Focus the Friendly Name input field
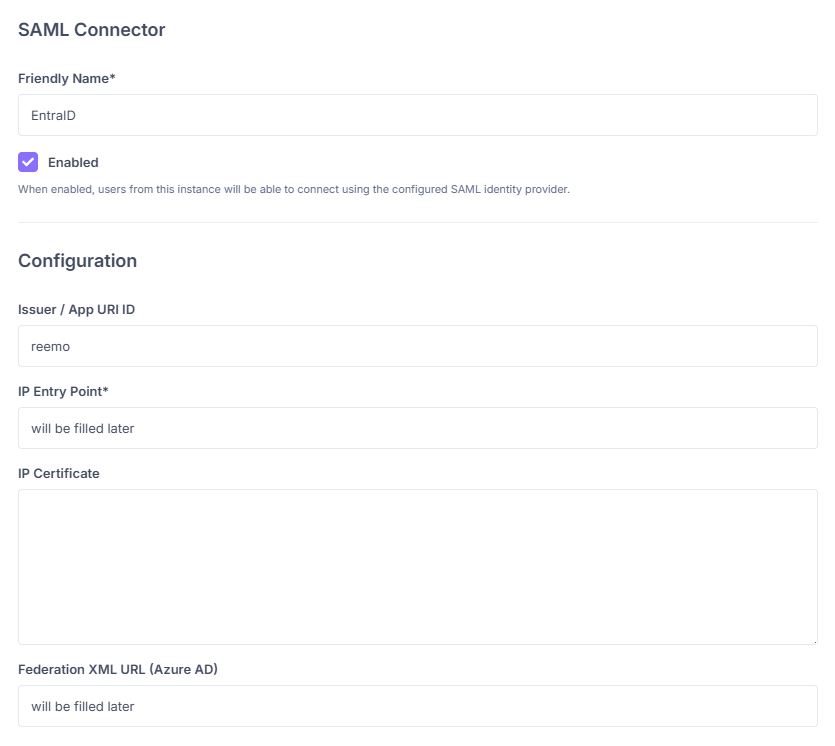This screenshot has width=835, height=746. click(x=418, y=115)
